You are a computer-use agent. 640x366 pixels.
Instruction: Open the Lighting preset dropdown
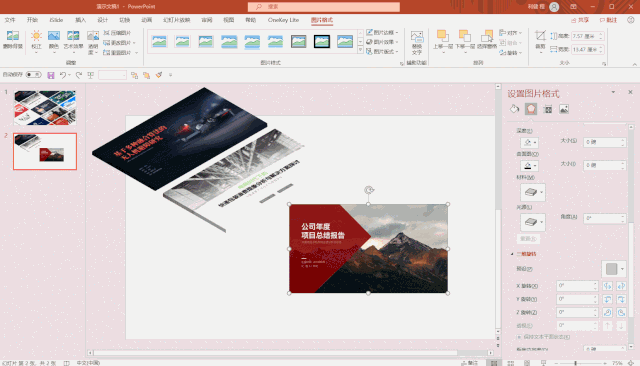pyautogui.click(x=533, y=222)
